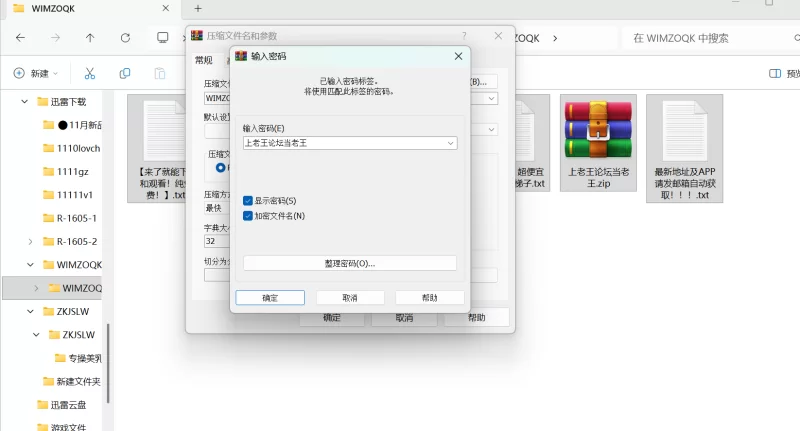The image size is (800, 431).
Task: Close the 压缩文件名和参数 dialog
Action: click(498, 36)
